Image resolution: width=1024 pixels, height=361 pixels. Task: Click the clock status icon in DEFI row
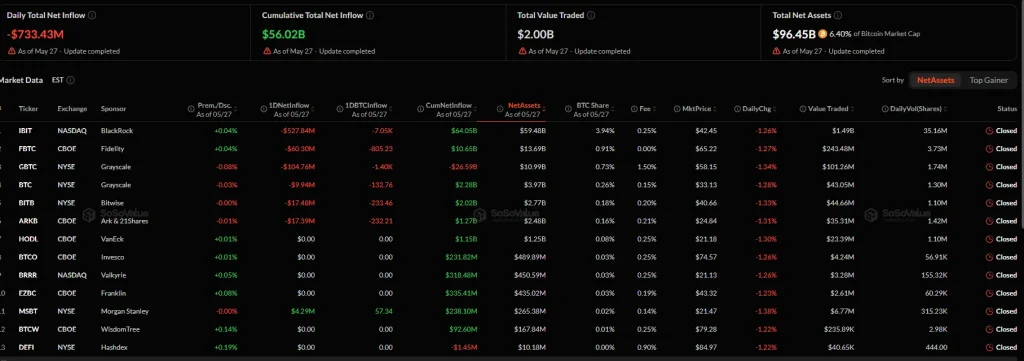(989, 347)
